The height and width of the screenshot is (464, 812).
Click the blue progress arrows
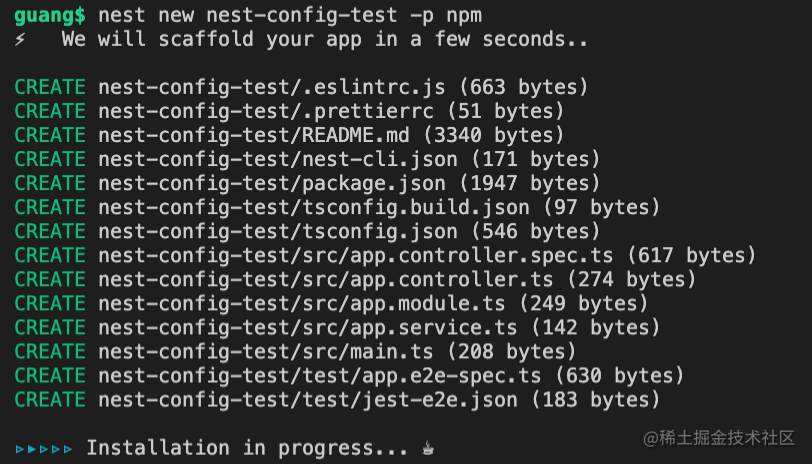pyautogui.click(x=44, y=449)
